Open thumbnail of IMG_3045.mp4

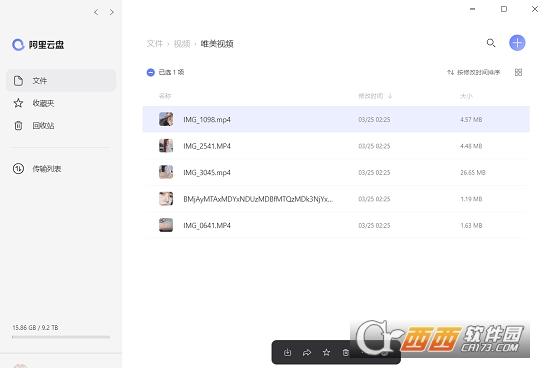(x=166, y=172)
